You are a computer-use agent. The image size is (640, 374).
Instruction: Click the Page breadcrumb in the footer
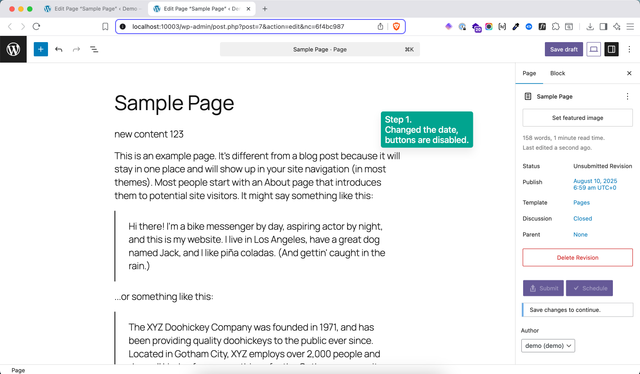click(18, 370)
